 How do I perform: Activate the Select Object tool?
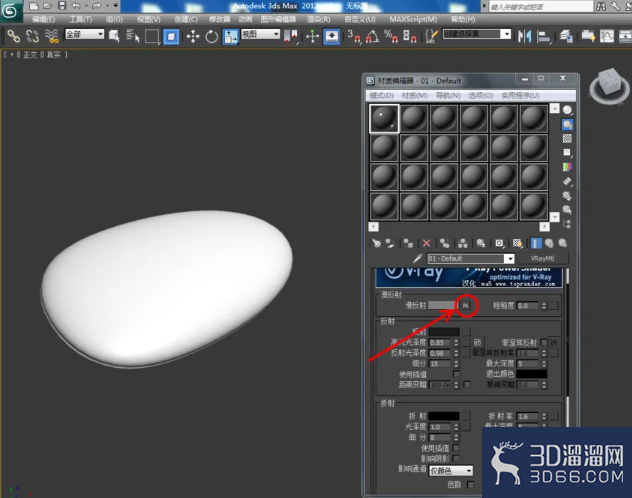(x=114, y=36)
